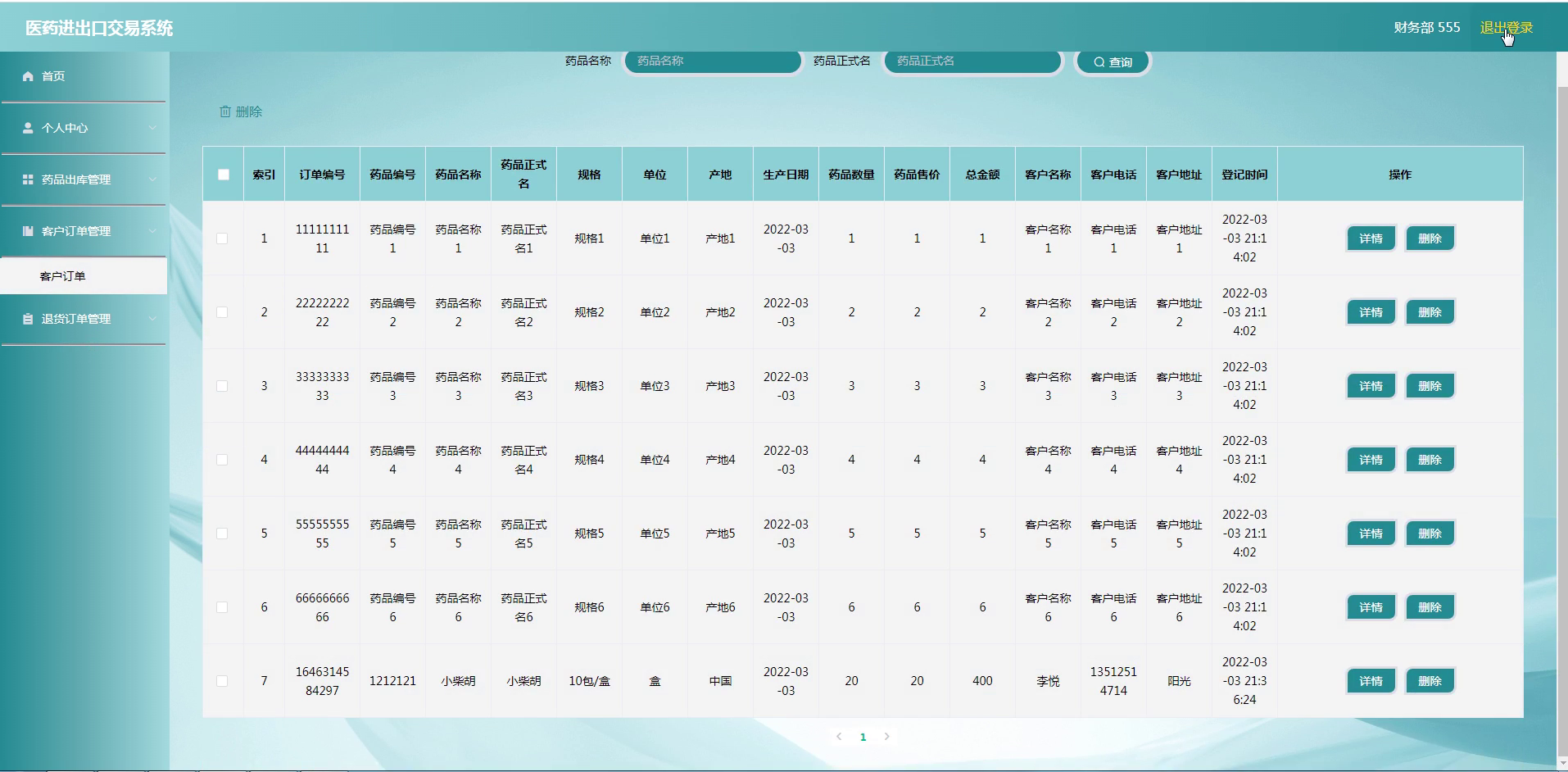1568x772 pixels.
Task: Delete the 小柴胡 order row
Action: (x=1430, y=681)
